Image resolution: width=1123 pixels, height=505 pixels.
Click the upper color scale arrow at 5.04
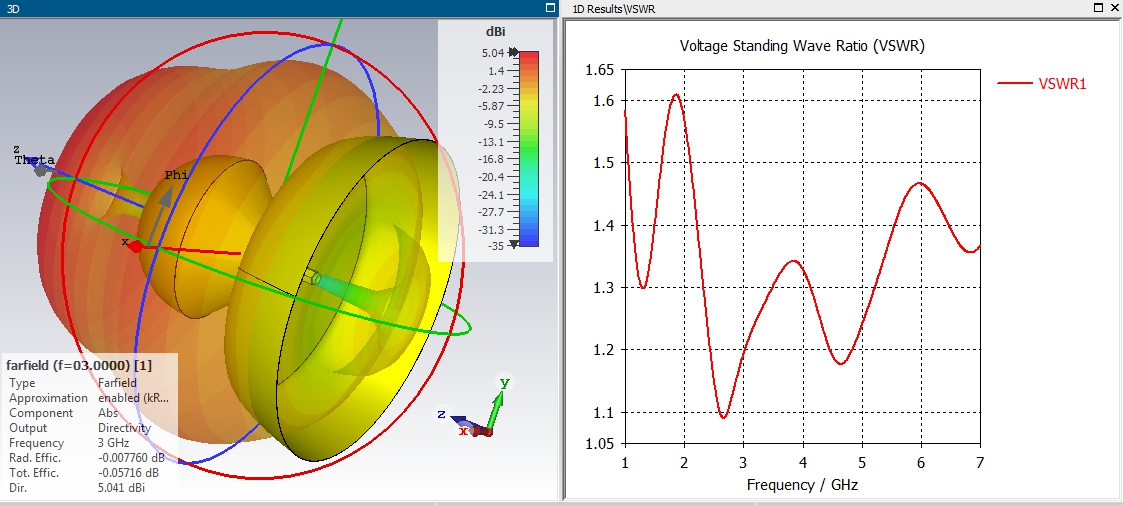pyautogui.click(x=514, y=53)
